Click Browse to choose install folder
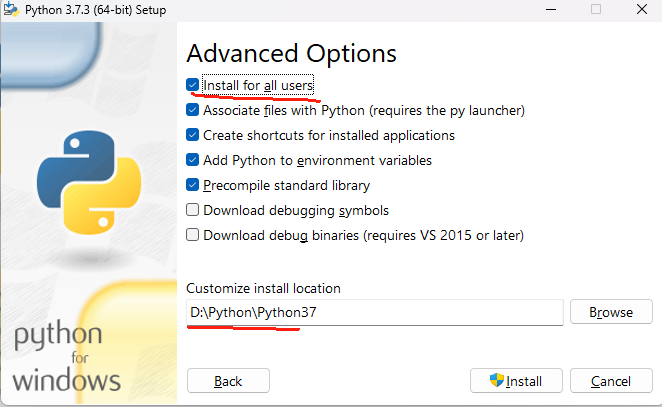 [611, 312]
